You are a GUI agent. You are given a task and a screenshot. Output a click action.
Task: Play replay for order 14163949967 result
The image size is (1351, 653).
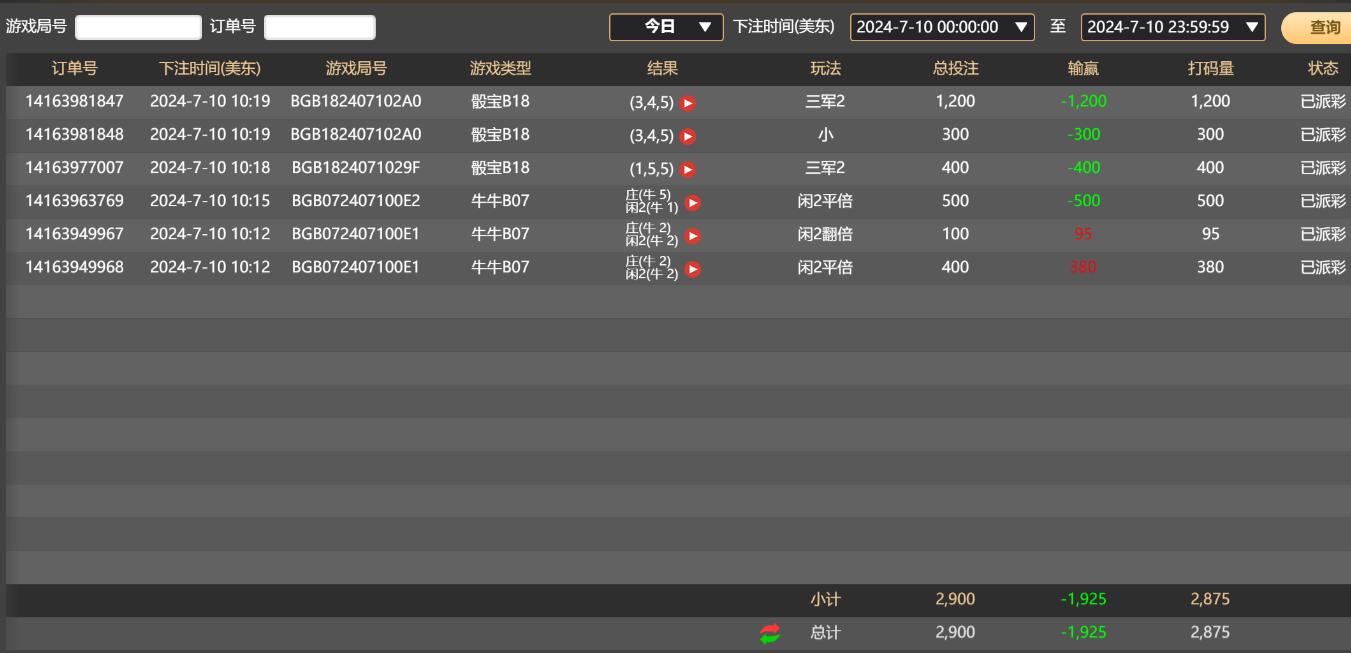[692, 236]
